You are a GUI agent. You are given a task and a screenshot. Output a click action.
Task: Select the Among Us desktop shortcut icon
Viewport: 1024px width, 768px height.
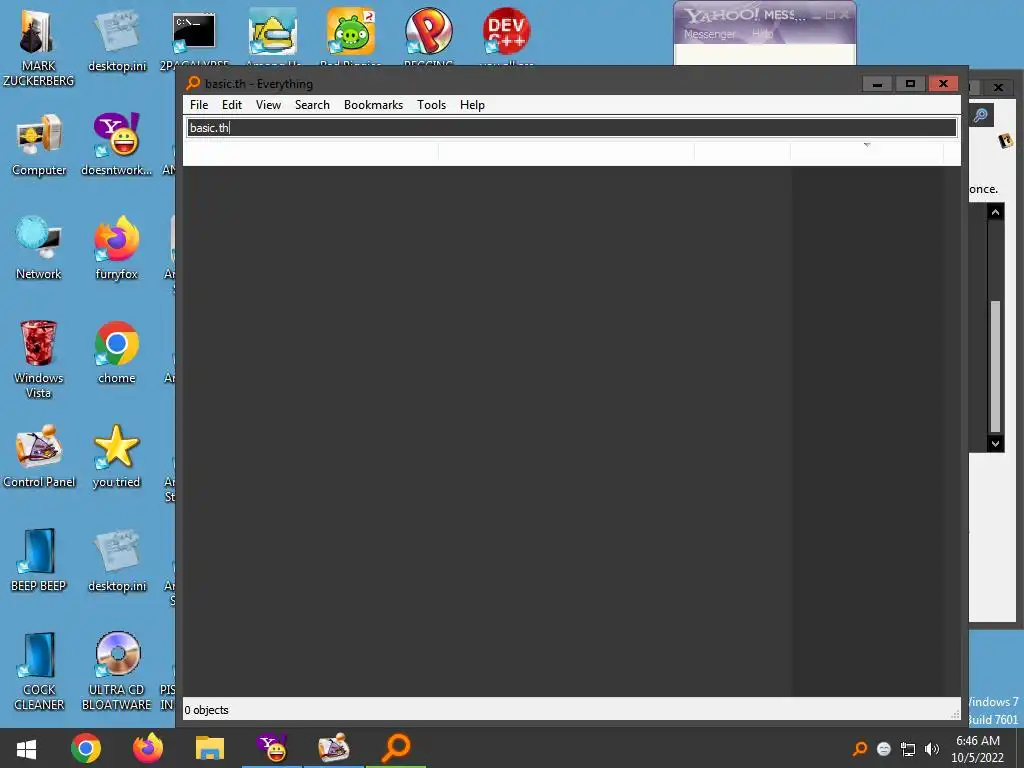[x=273, y=33]
